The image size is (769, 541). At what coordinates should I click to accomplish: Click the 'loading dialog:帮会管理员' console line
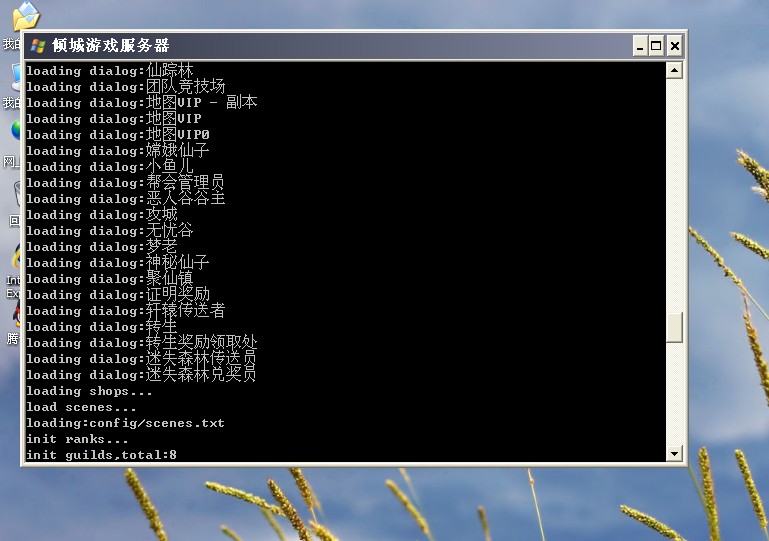click(125, 183)
